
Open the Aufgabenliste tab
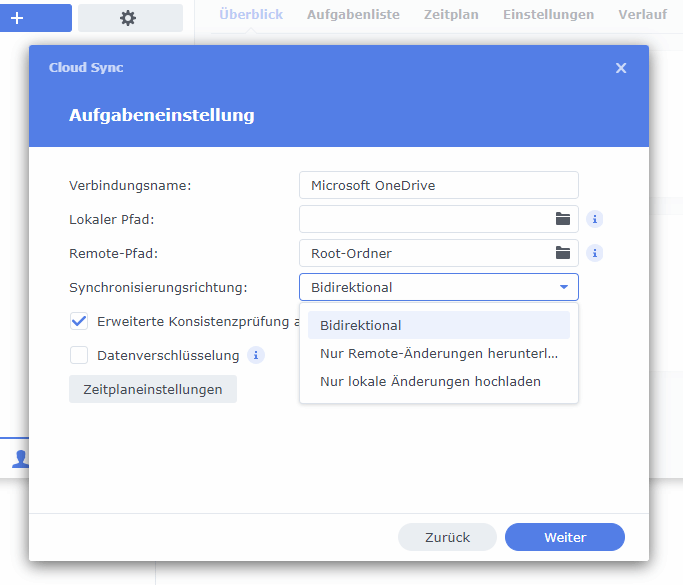click(353, 15)
